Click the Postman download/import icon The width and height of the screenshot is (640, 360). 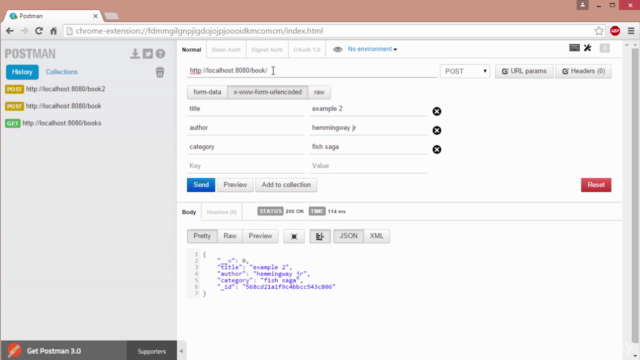135,53
